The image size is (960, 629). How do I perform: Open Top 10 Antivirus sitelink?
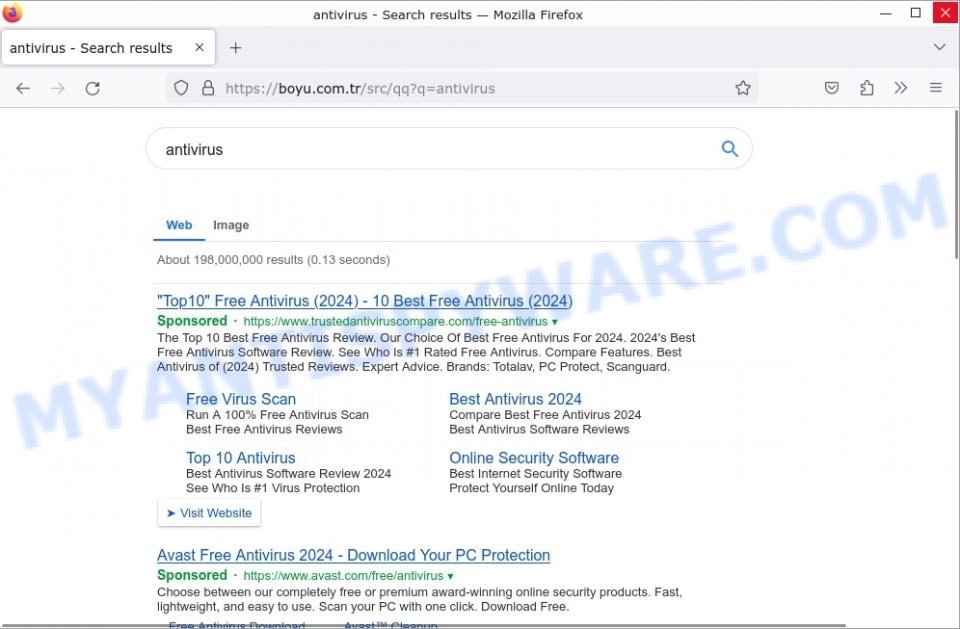coord(240,458)
